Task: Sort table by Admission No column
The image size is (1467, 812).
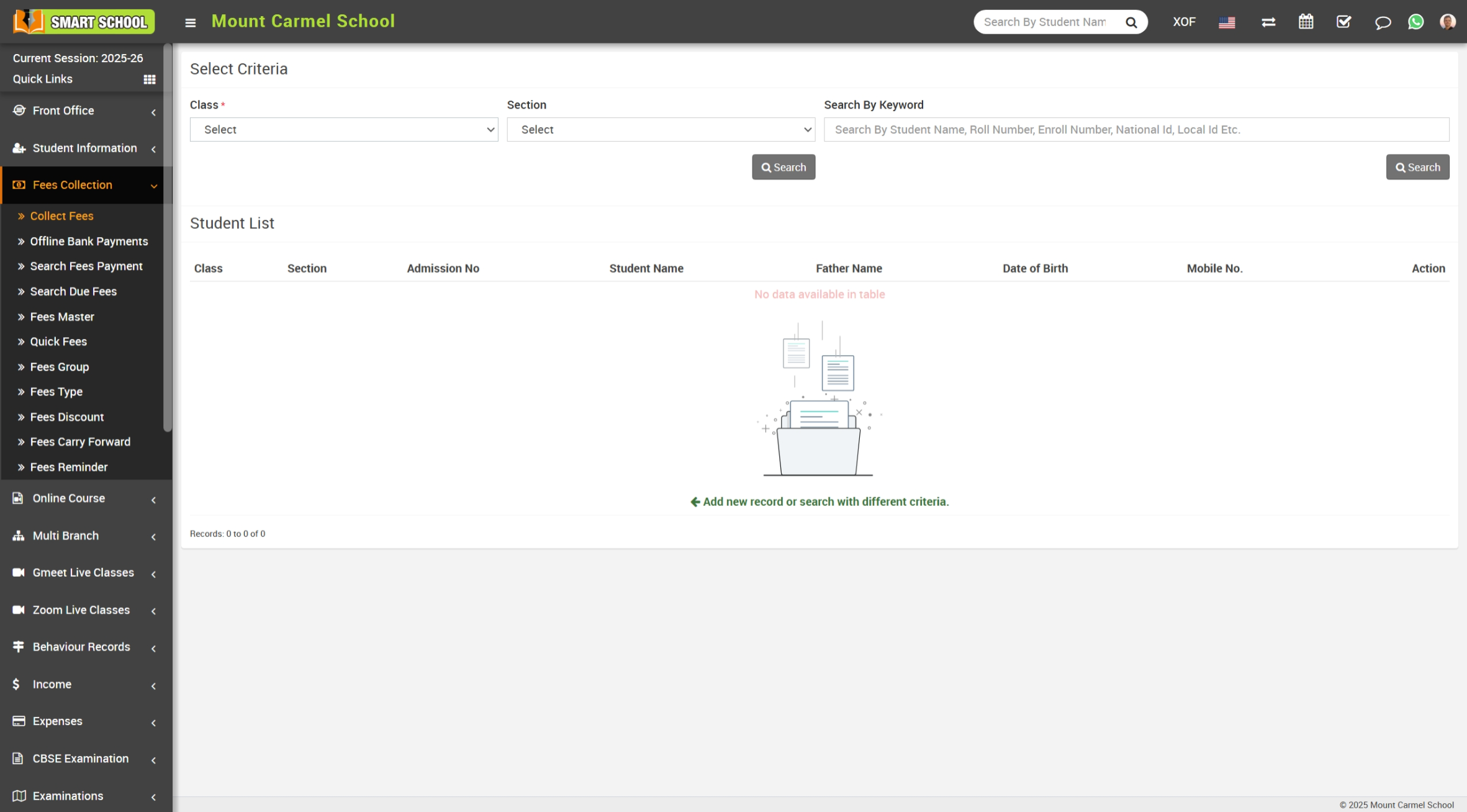Action: [x=443, y=268]
